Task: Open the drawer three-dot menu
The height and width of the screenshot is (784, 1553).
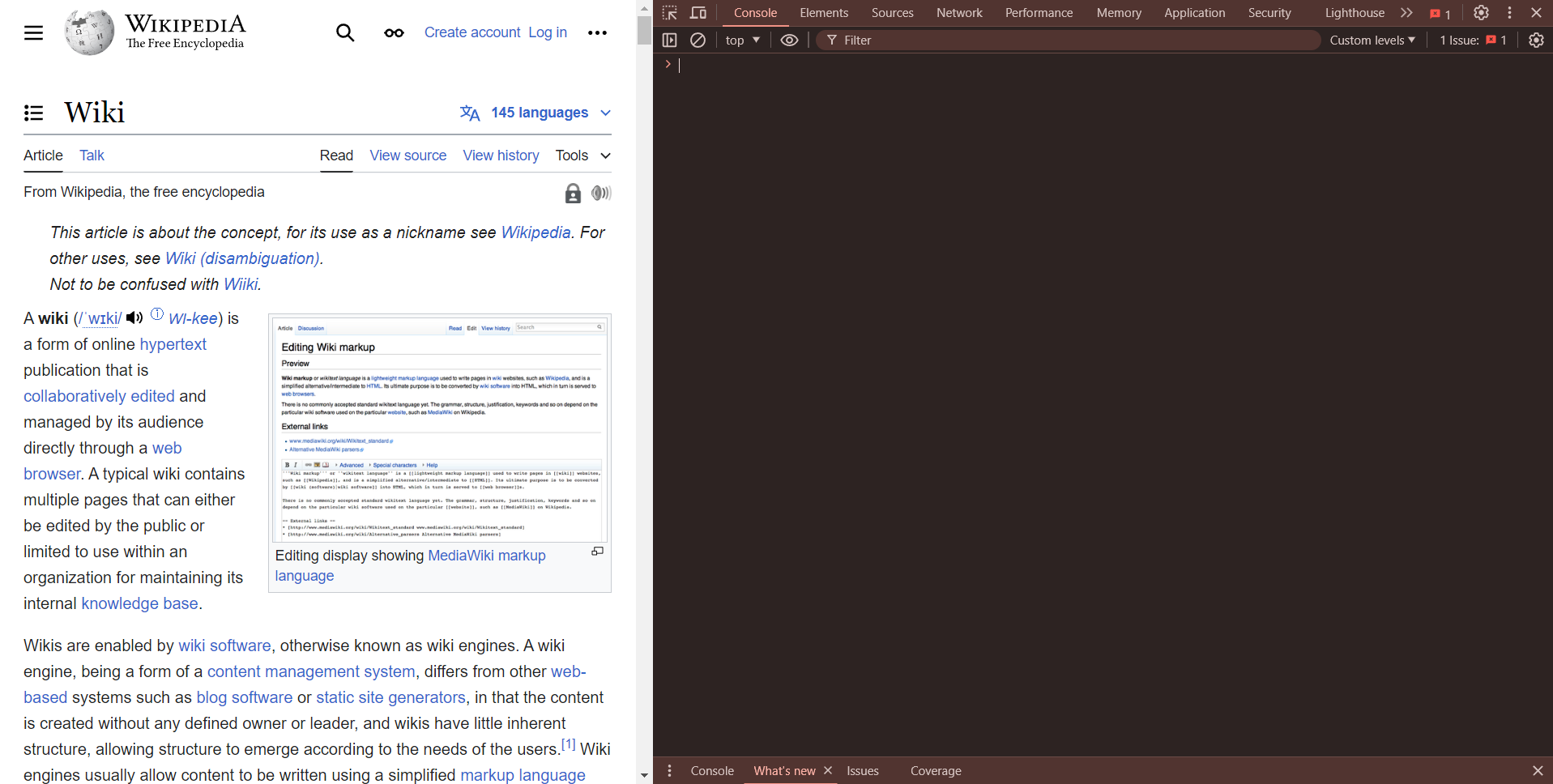Action: (x=669, y=771)
